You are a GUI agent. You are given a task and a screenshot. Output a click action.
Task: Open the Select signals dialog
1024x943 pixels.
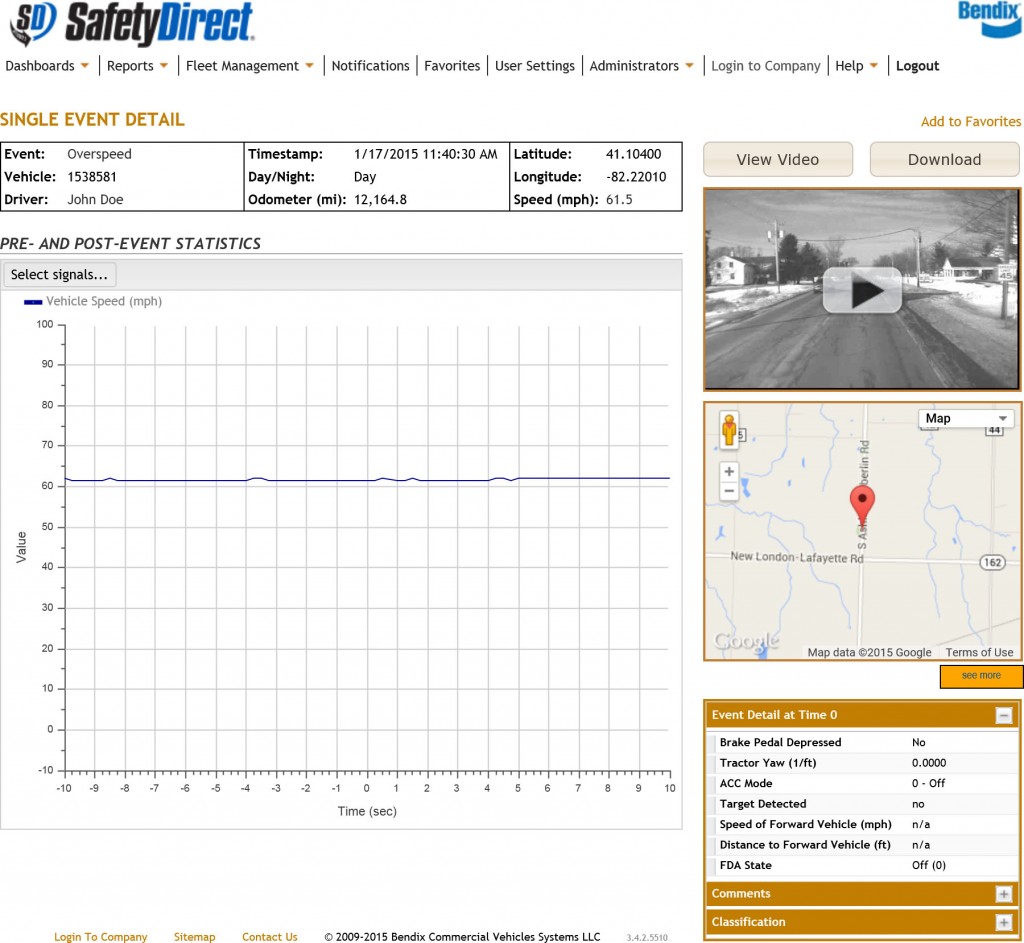pos(59,274)
